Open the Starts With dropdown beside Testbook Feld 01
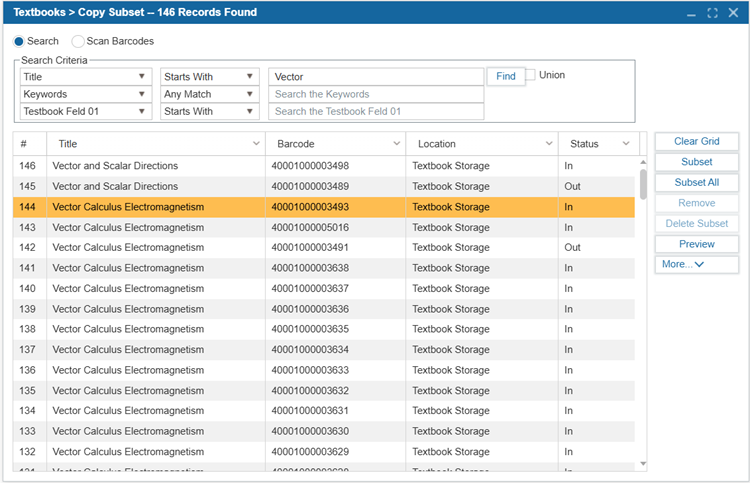 (210, 111)
